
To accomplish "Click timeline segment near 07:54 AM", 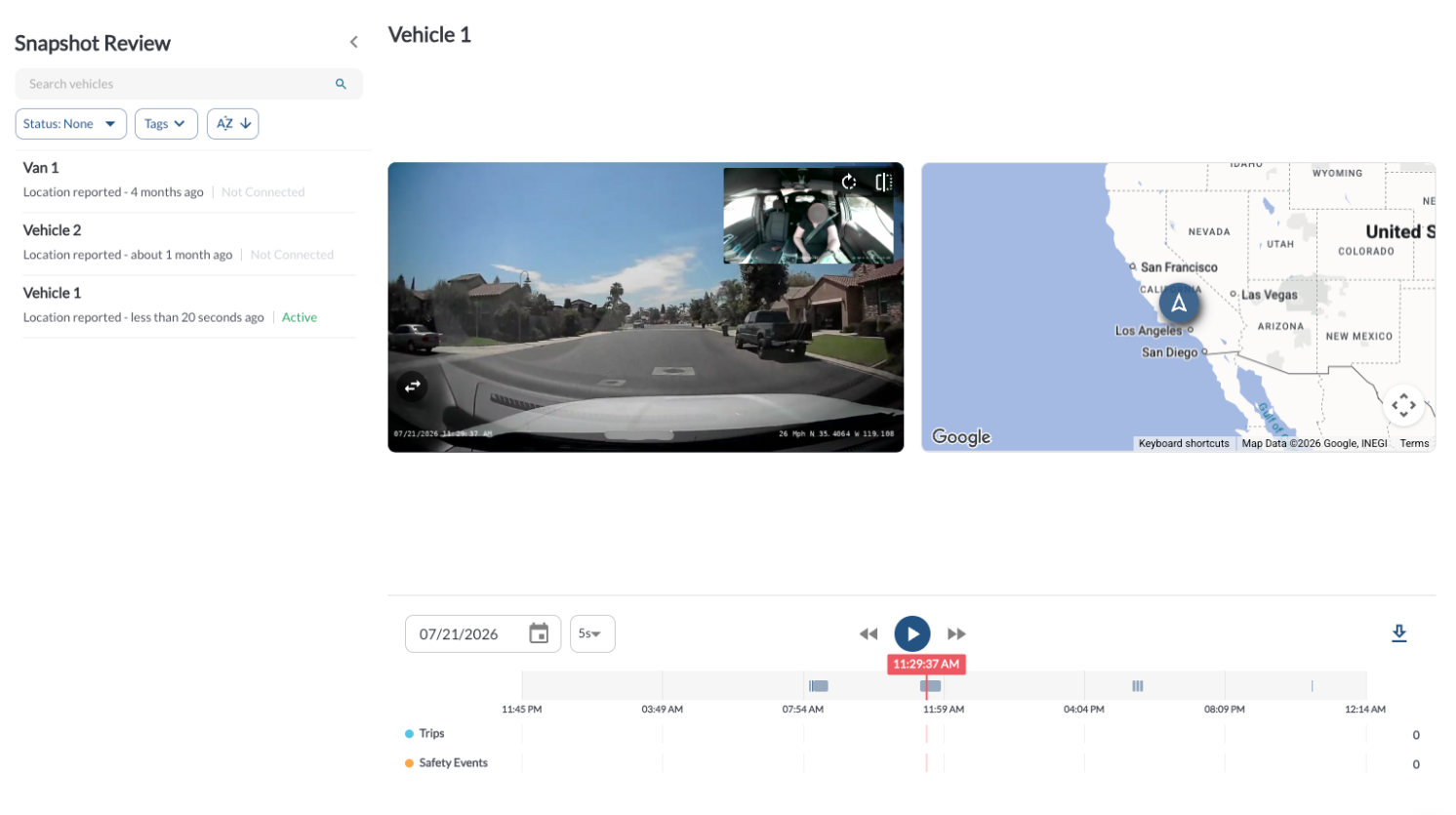I will (x=819, y=686).
